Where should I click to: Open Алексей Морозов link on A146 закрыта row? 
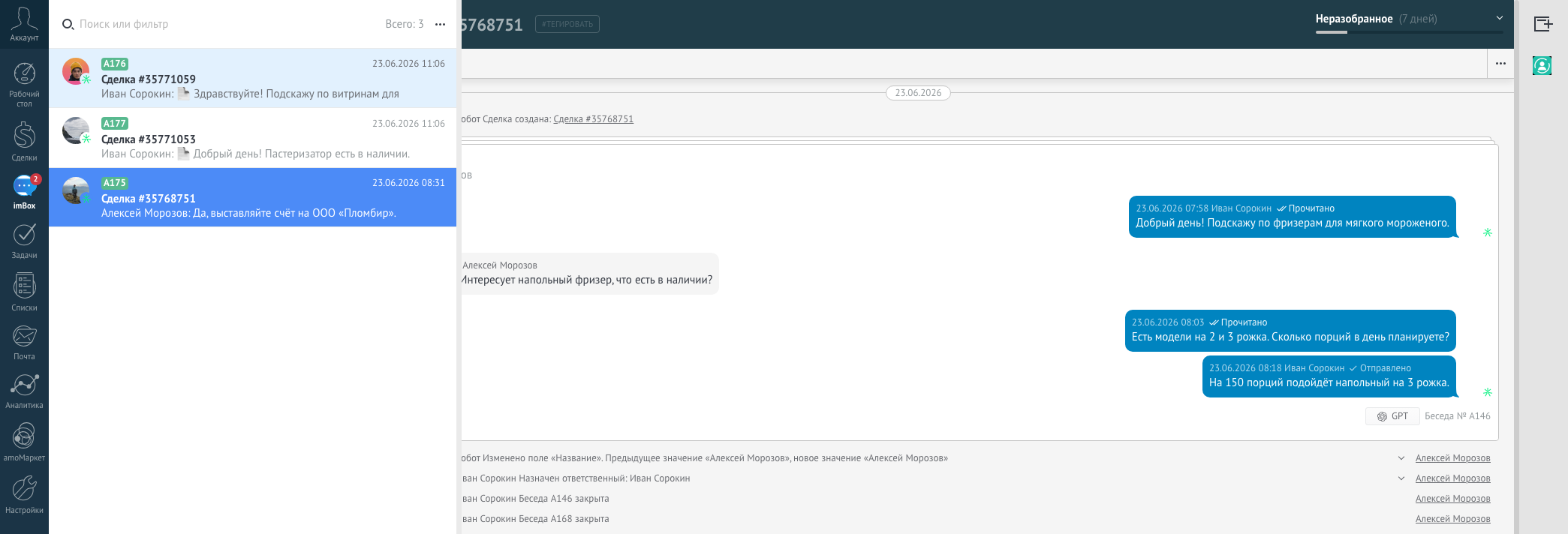point(1452,499)
